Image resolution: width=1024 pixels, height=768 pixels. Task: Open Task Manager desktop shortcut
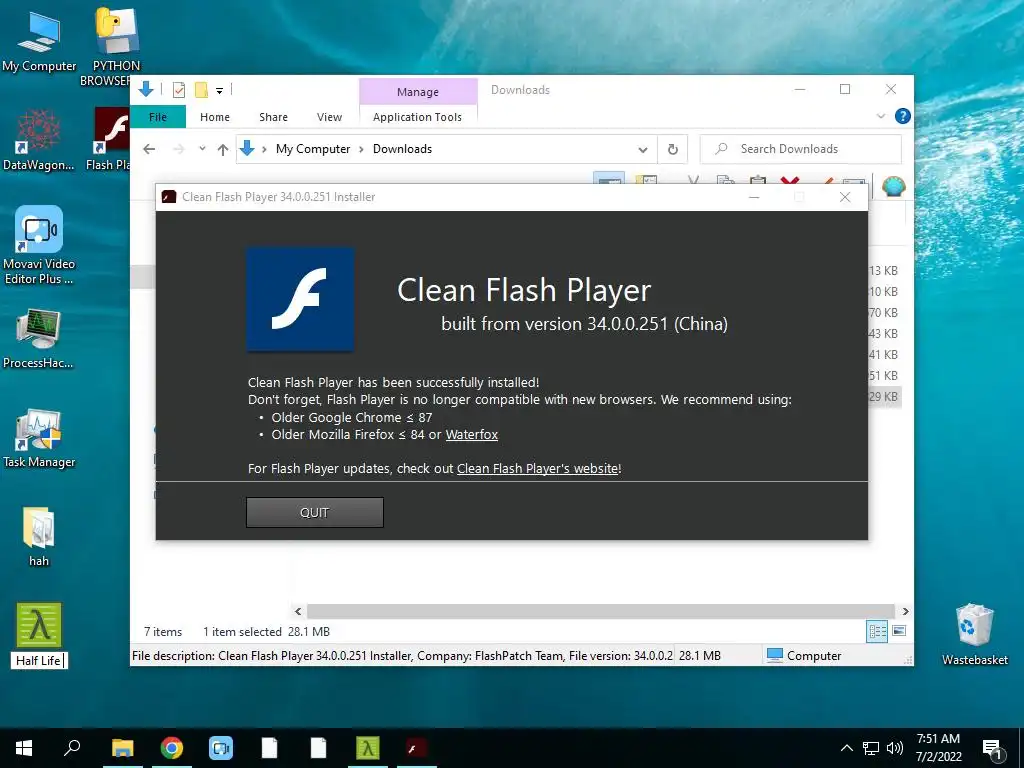39,438
